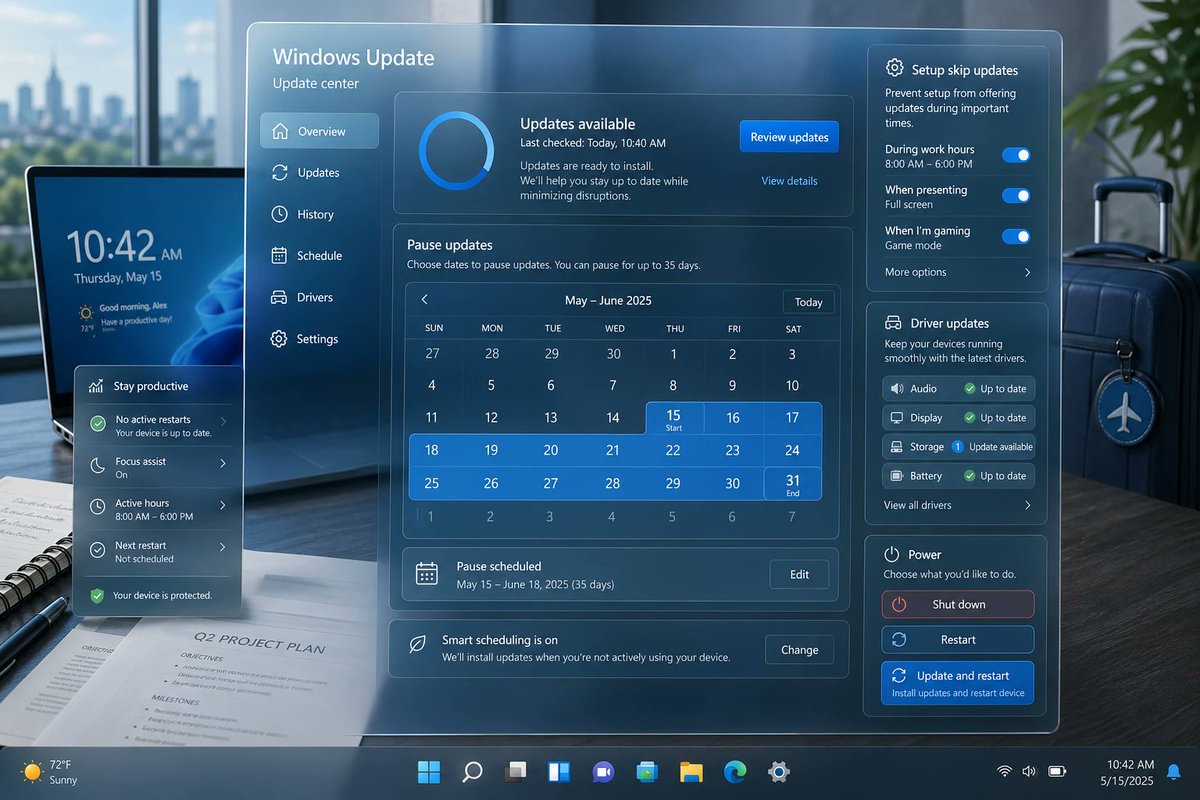Open the notification bell in tray

[1173, 772]
